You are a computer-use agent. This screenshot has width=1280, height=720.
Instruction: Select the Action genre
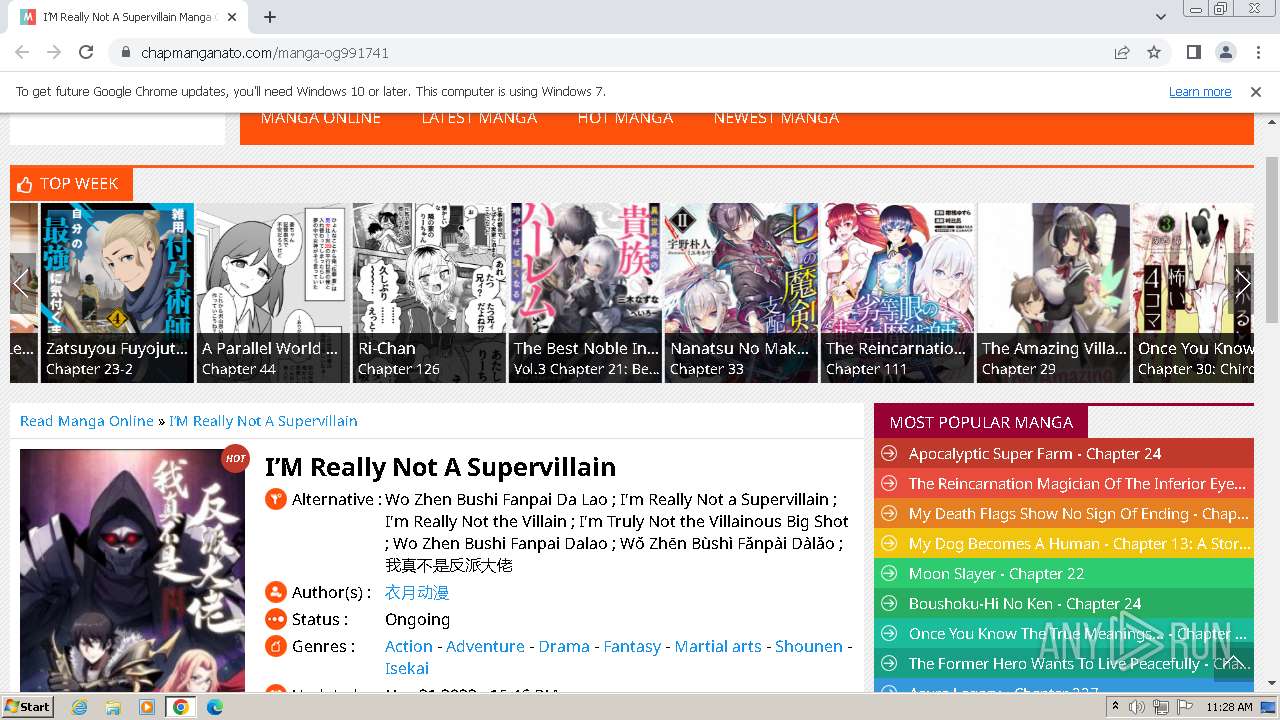pyautogui.click(x=409, y=647)
